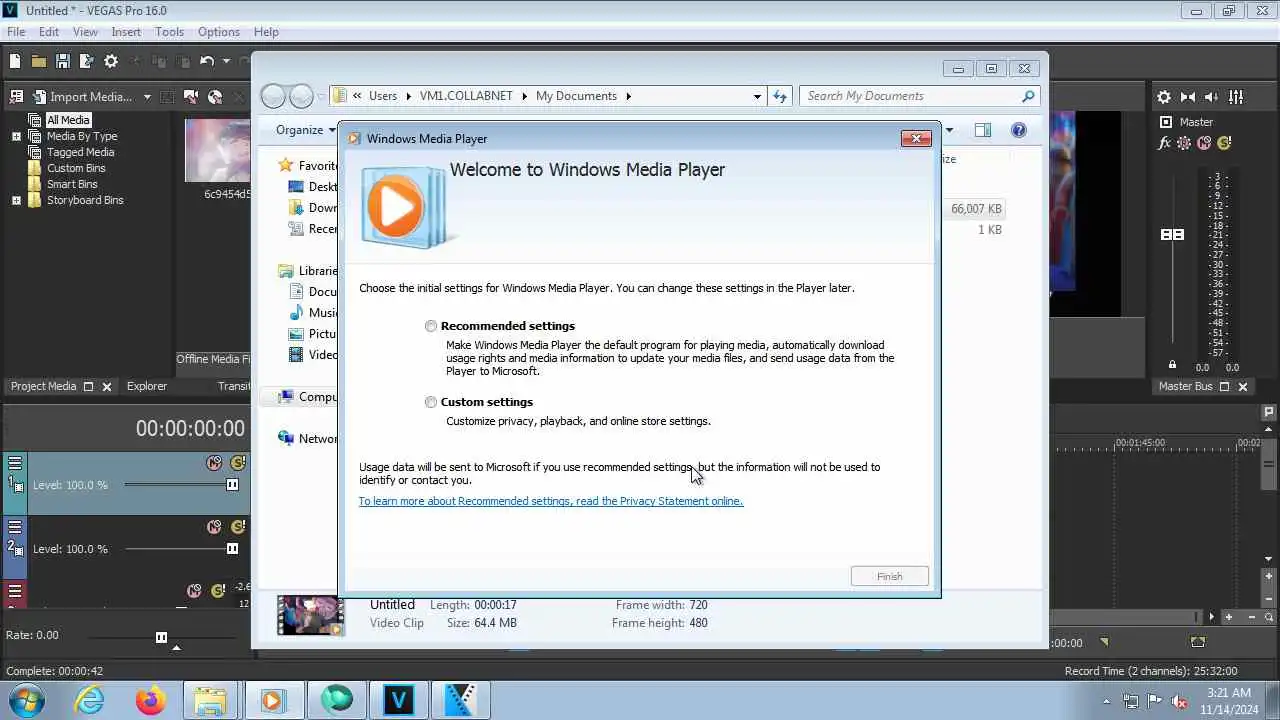Click the Finish button
1280x720 pixels.
pos(889,576)
